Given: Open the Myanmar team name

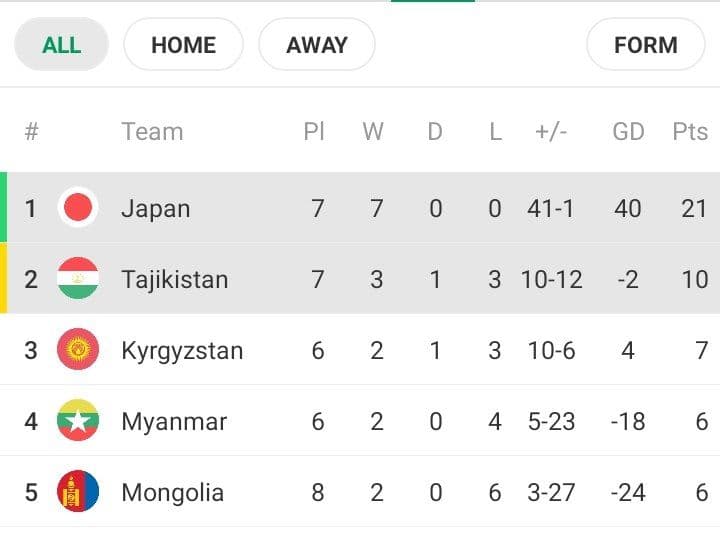Looking at the screenshot, I should [x=174, y=421].
